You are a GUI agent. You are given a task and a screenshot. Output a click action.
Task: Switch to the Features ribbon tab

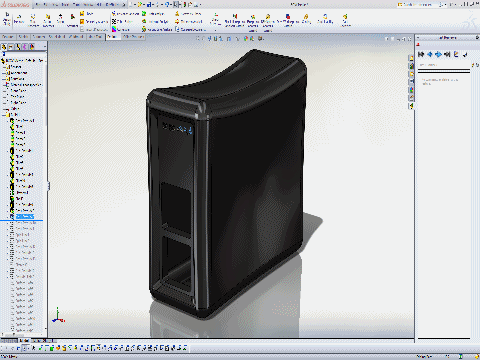point(8,37)
